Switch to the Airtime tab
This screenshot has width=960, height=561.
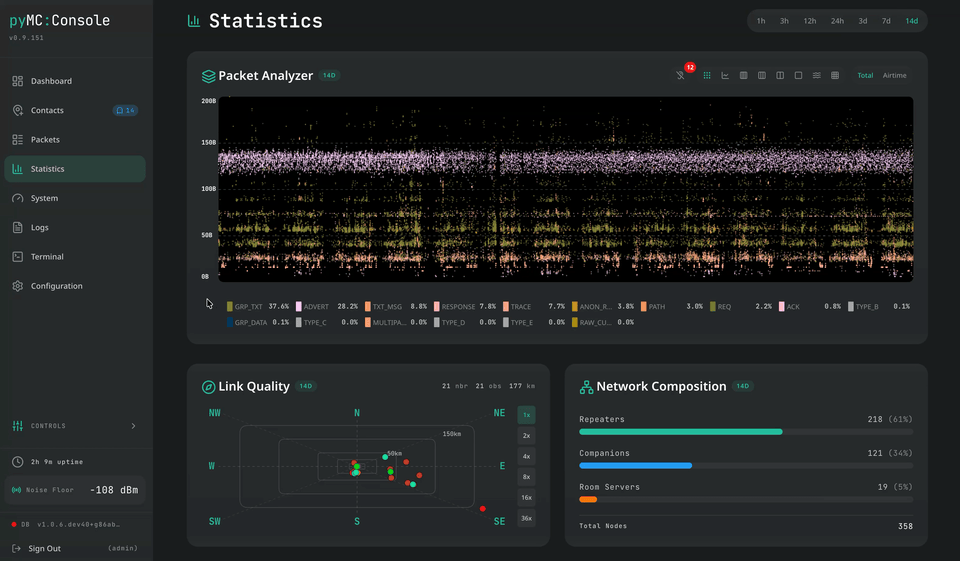894,75
